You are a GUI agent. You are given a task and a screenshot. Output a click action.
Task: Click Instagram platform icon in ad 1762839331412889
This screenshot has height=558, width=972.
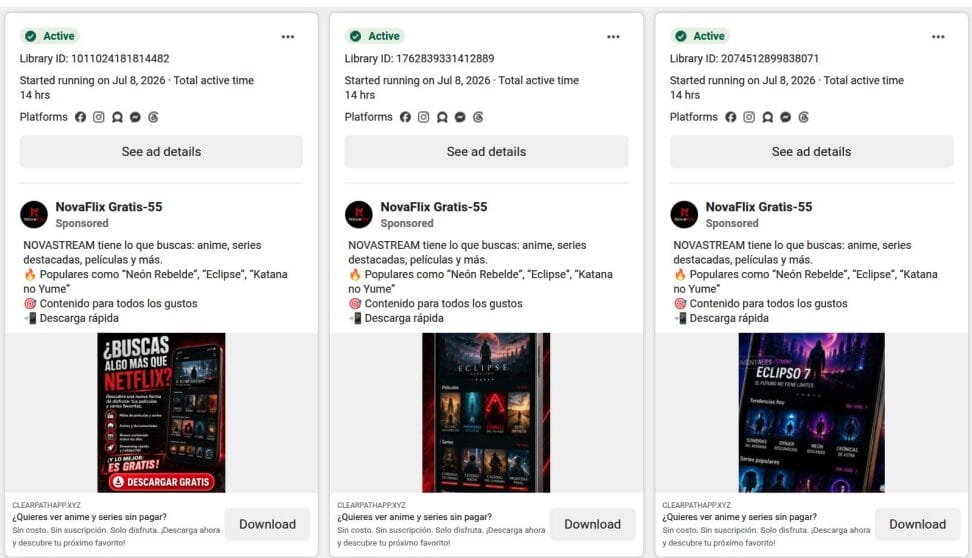pyautogui.click(x=423, y=117)
